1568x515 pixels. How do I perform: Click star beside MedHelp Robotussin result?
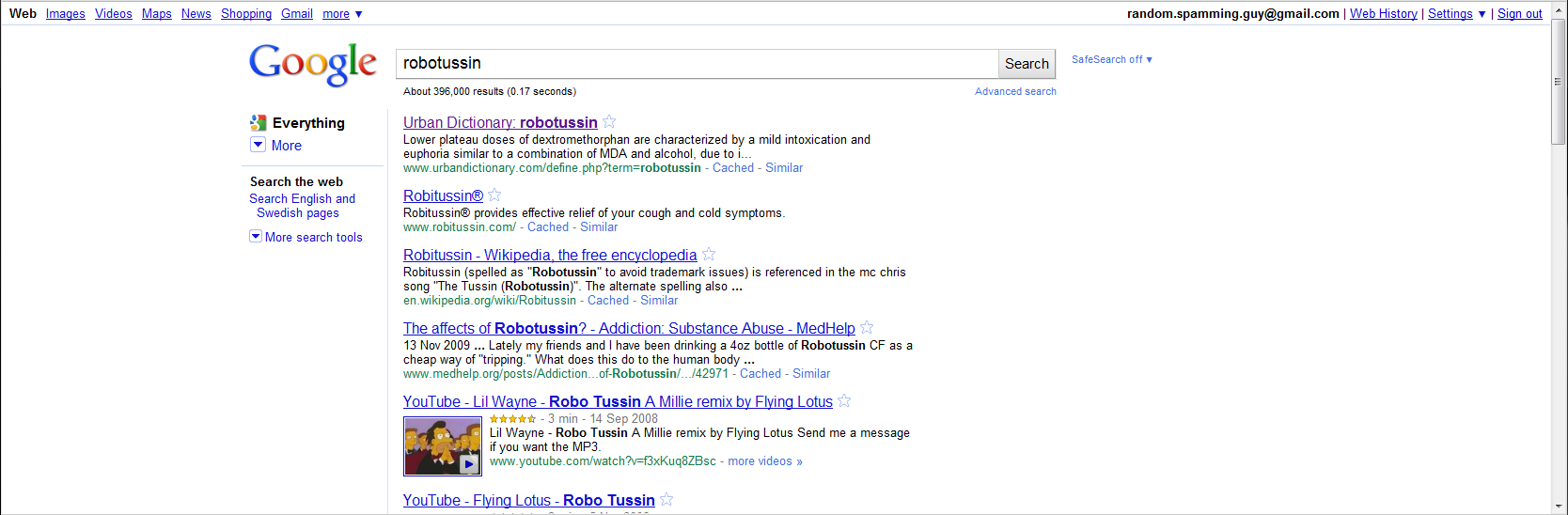[x=867, y=328]
